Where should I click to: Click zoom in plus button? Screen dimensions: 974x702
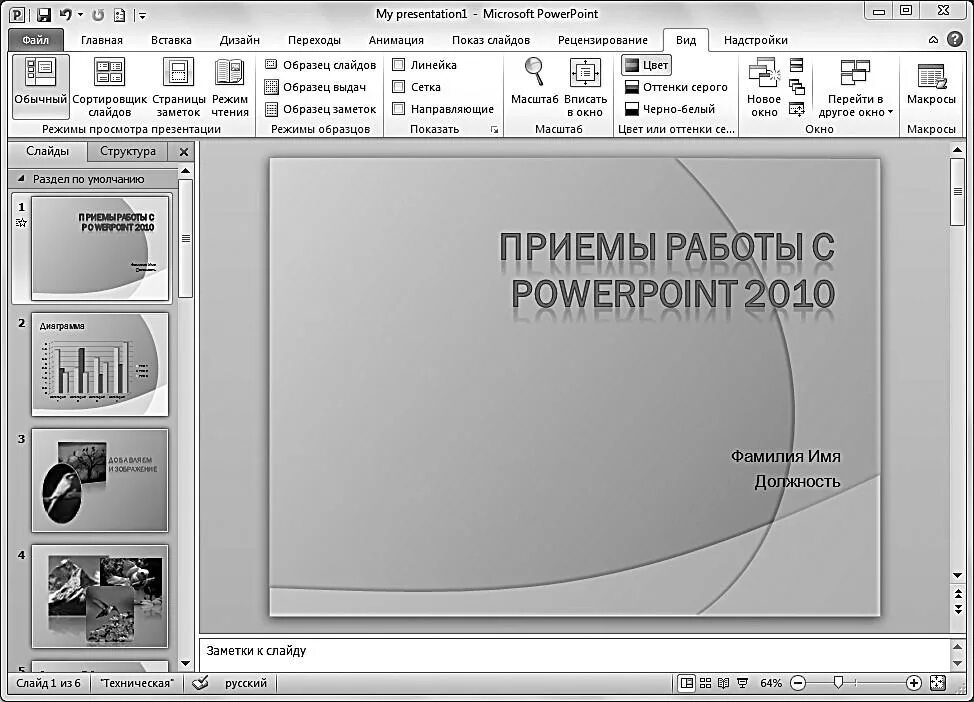pyautogui.click(x=913, y=683)
